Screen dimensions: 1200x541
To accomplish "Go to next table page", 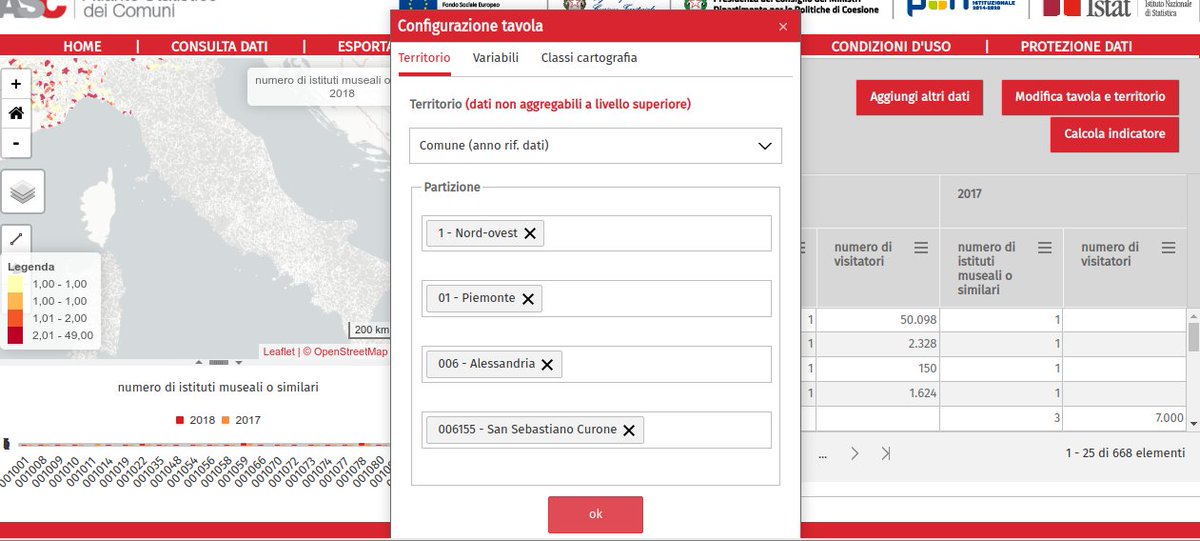I will (855, 453).
